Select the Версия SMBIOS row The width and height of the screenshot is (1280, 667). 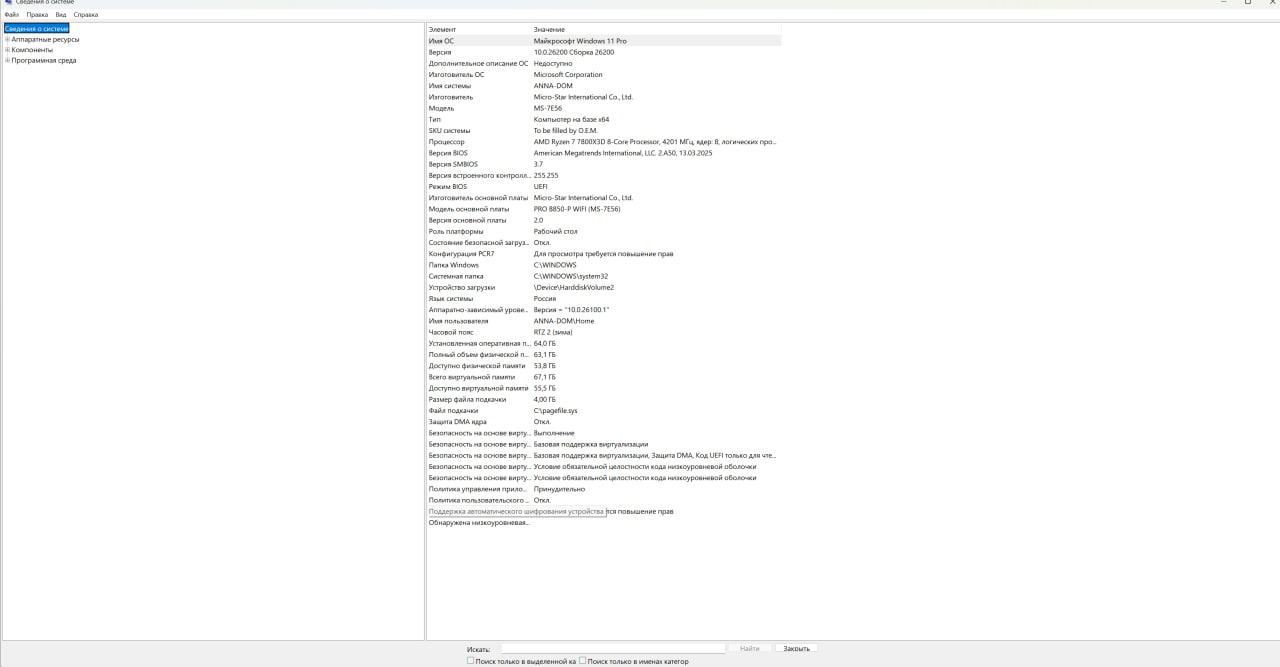coord(604,164)
